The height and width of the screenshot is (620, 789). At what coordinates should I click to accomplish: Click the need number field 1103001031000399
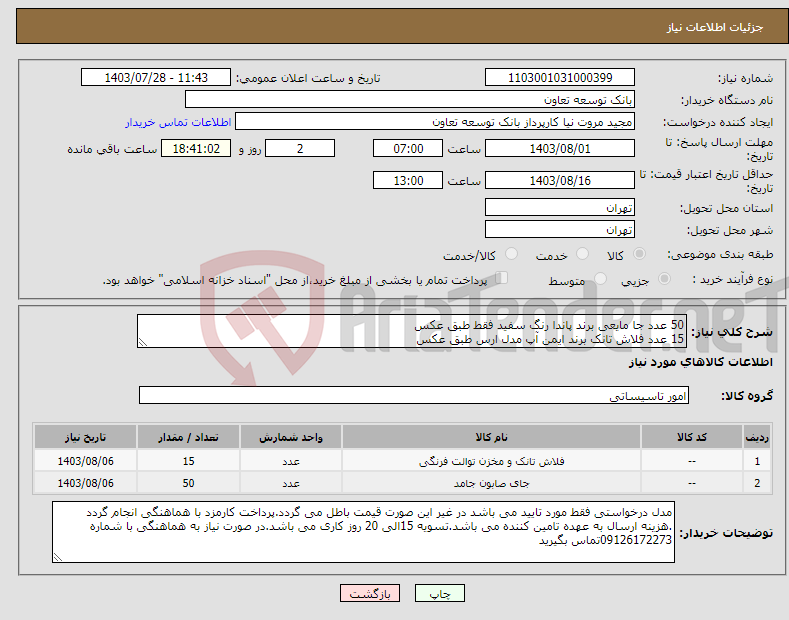pyautogui.click(x=560, y=78)
